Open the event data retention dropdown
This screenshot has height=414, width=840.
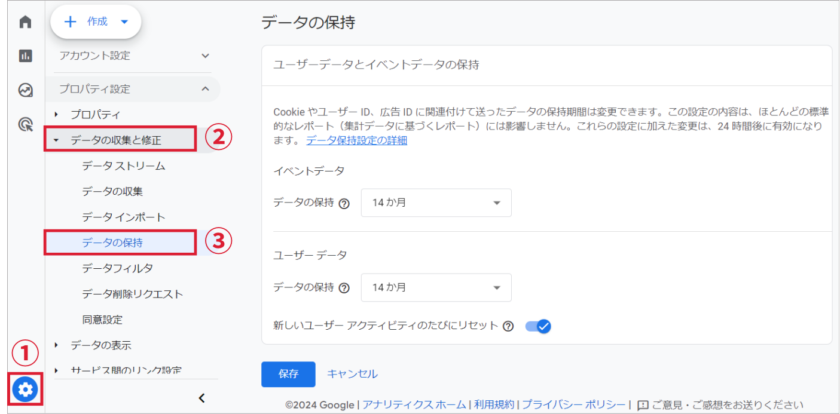click(435, 203)
